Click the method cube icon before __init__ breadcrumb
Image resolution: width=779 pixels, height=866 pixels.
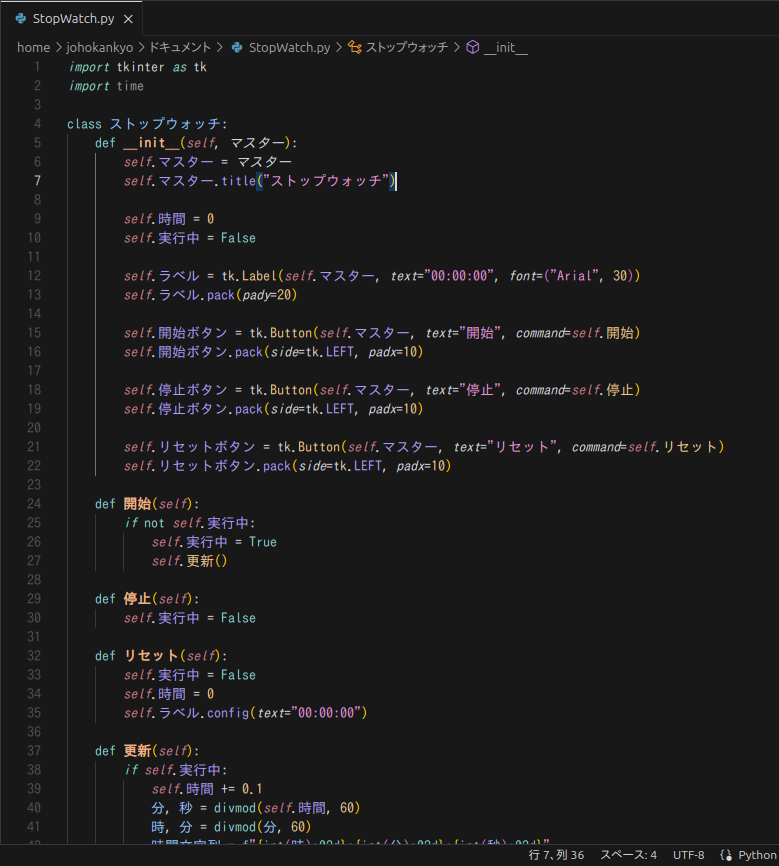pos(473,47)
